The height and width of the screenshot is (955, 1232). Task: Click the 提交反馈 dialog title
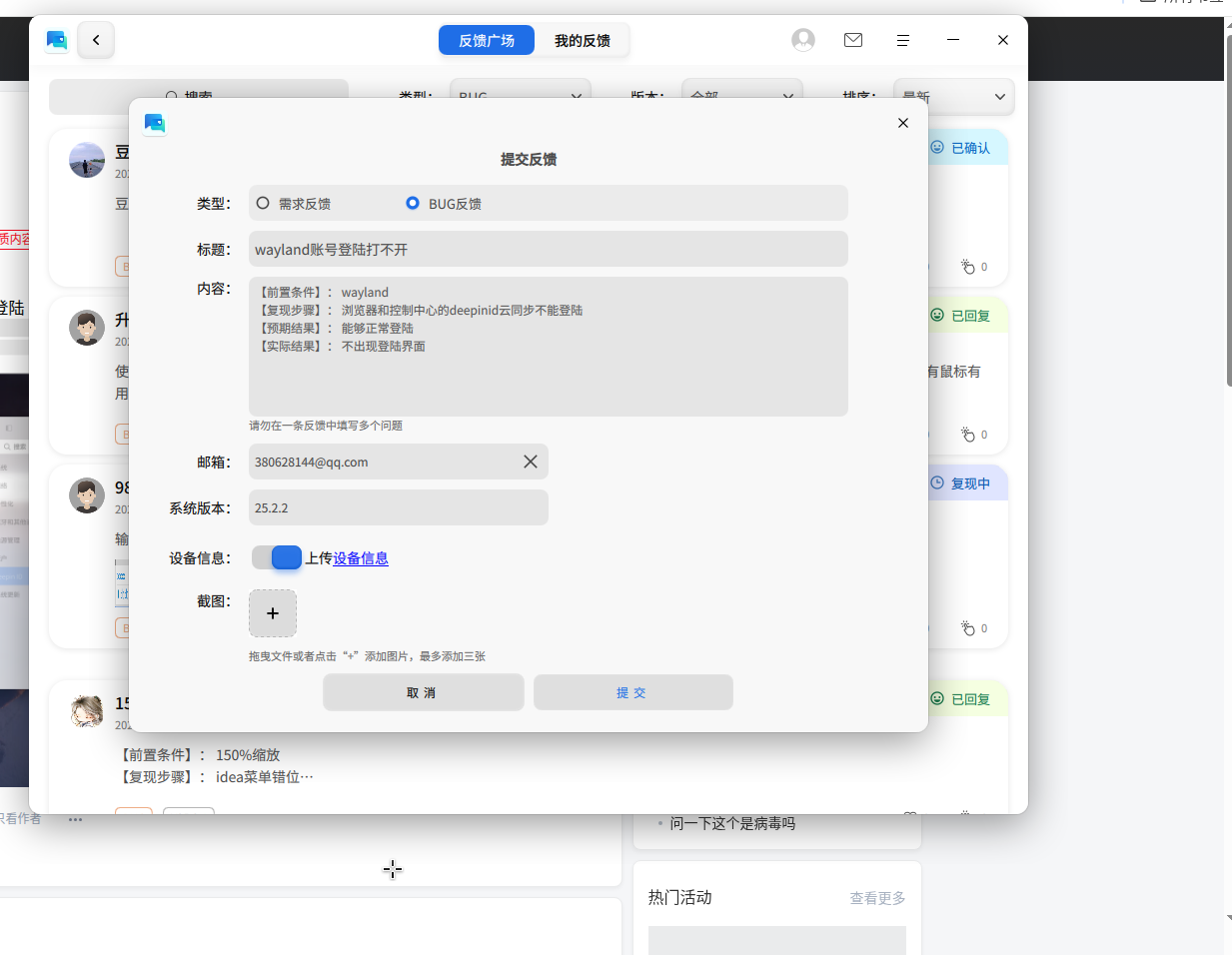[x=529, y=159]
